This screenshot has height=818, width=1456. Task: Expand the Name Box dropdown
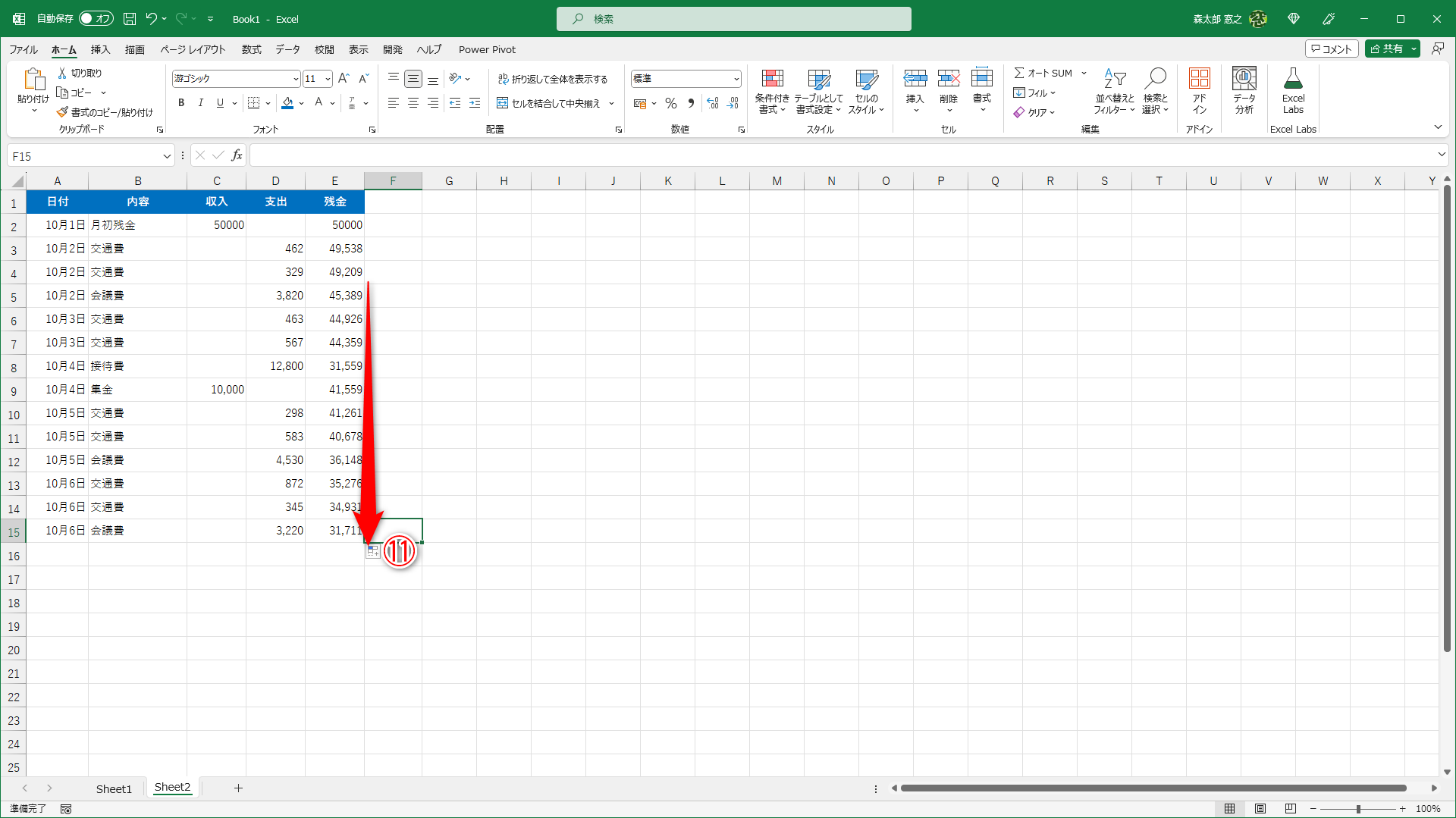pos(167,156)
